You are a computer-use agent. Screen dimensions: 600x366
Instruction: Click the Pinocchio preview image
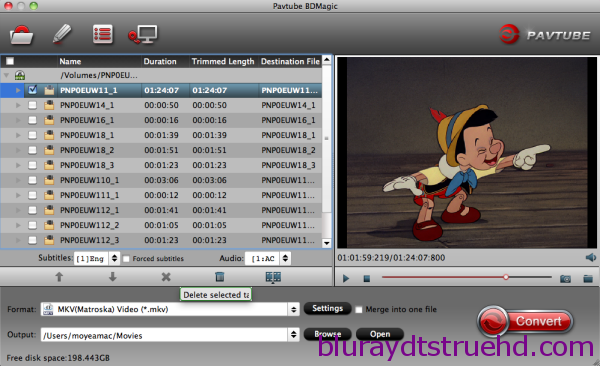point(466,153)
